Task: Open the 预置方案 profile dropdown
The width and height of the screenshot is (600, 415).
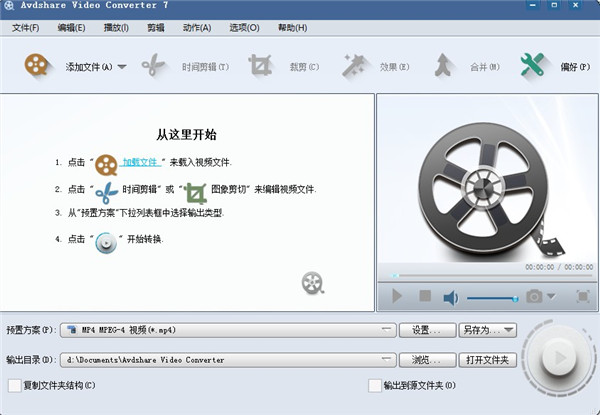Action: tap(228, 330)
